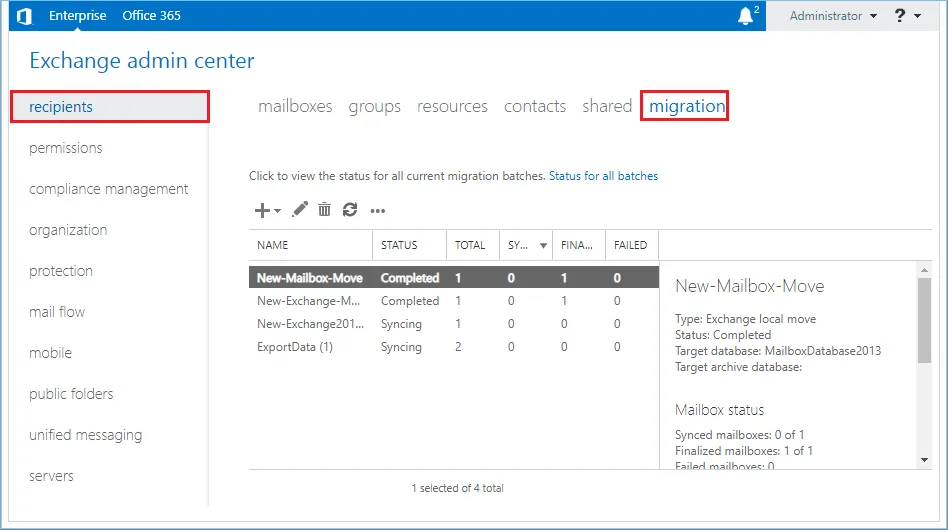Open Status for all batches link
948x530 pixels.
click(x=603, y=176)
